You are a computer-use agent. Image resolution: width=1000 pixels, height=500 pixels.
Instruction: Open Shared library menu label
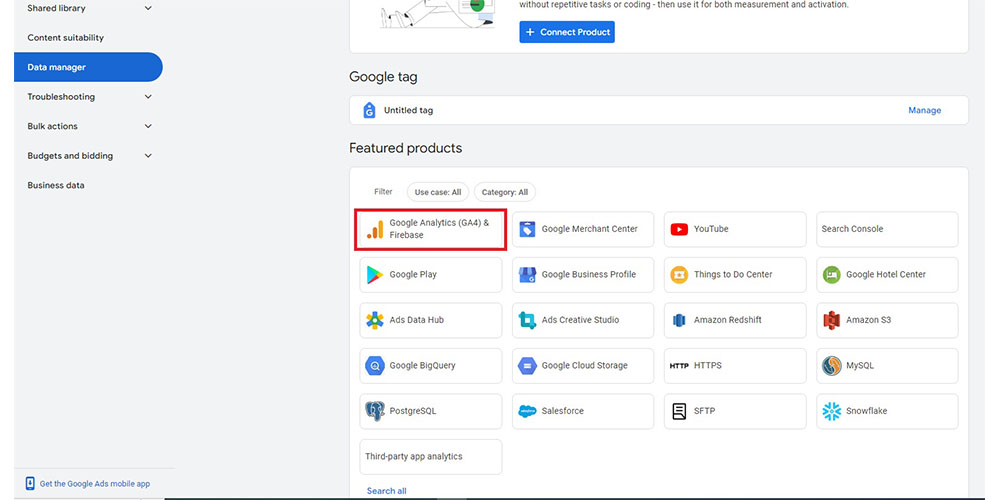click(56, 8)
